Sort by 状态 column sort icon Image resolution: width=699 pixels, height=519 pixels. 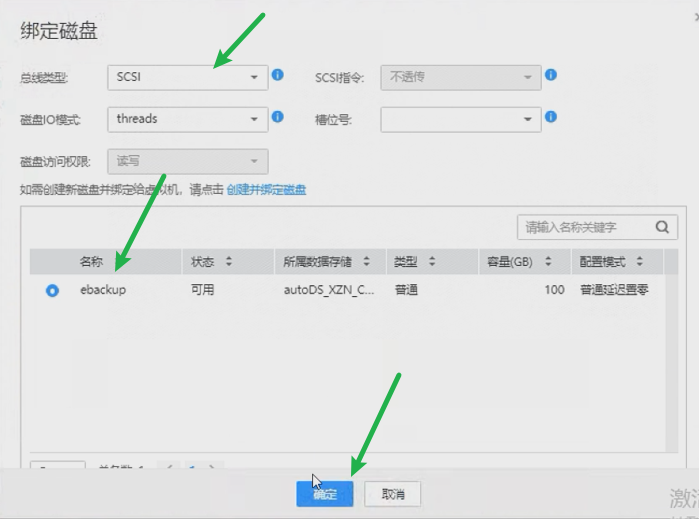click(229, 262)
